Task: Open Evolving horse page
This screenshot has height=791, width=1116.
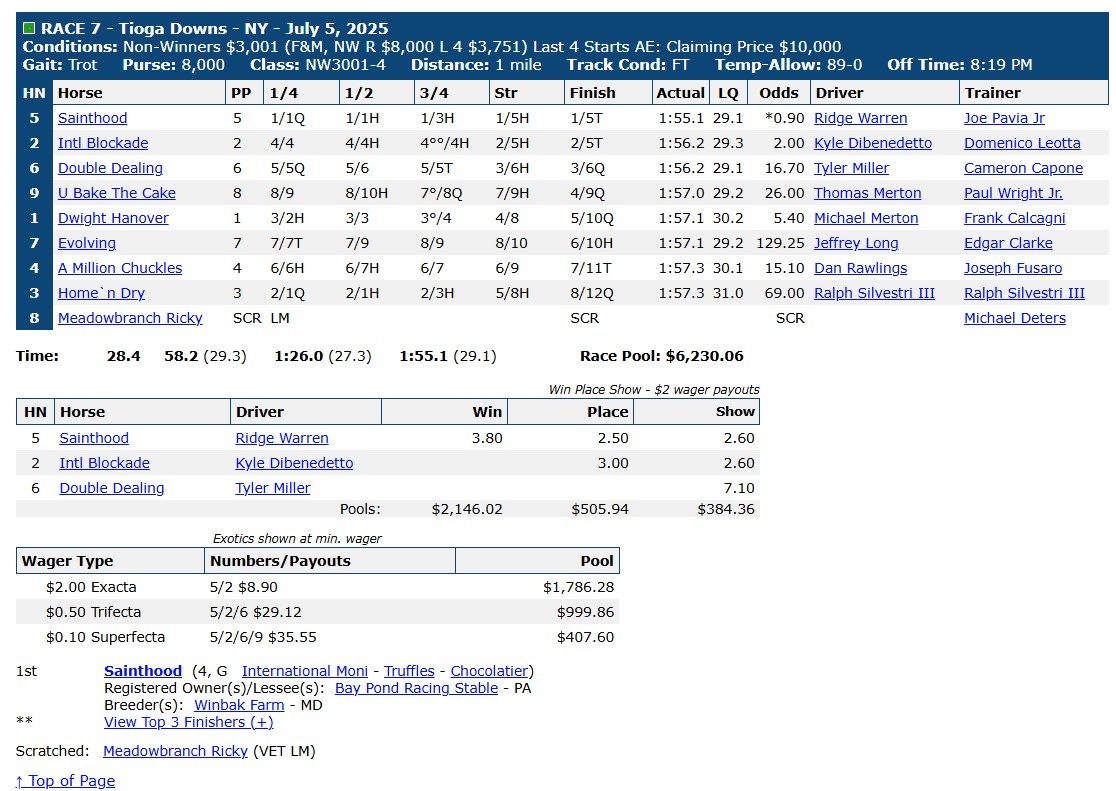Action: (x=87, y=243)
